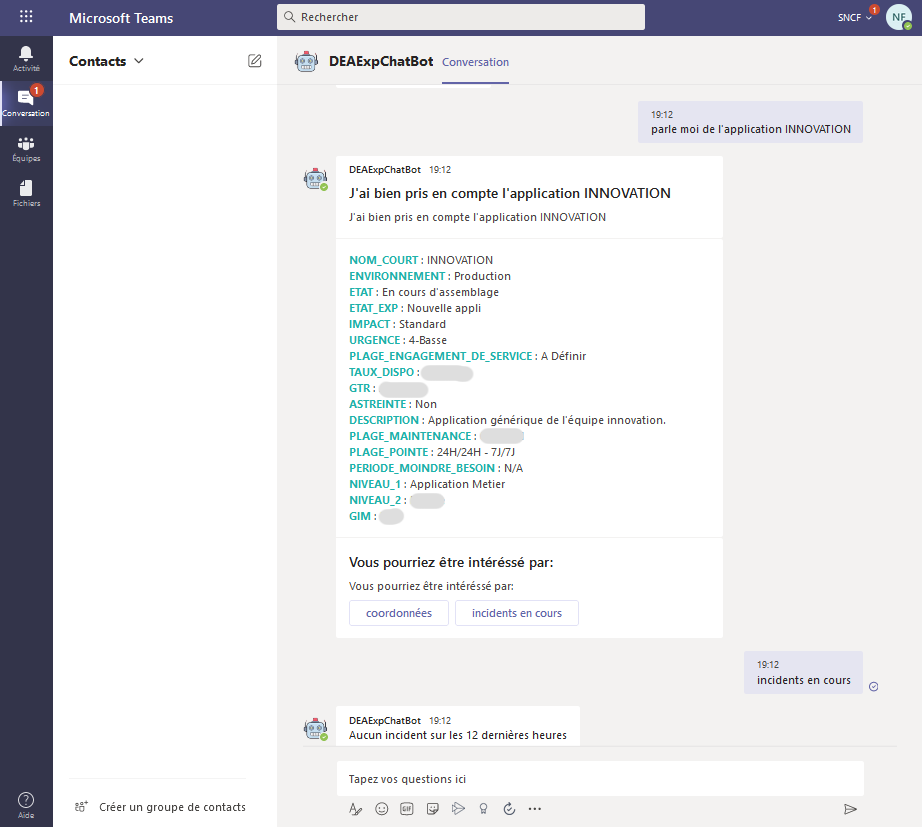Send the message with arrow icon
This screenshot has width=922, height=827.
coord(850,809)
